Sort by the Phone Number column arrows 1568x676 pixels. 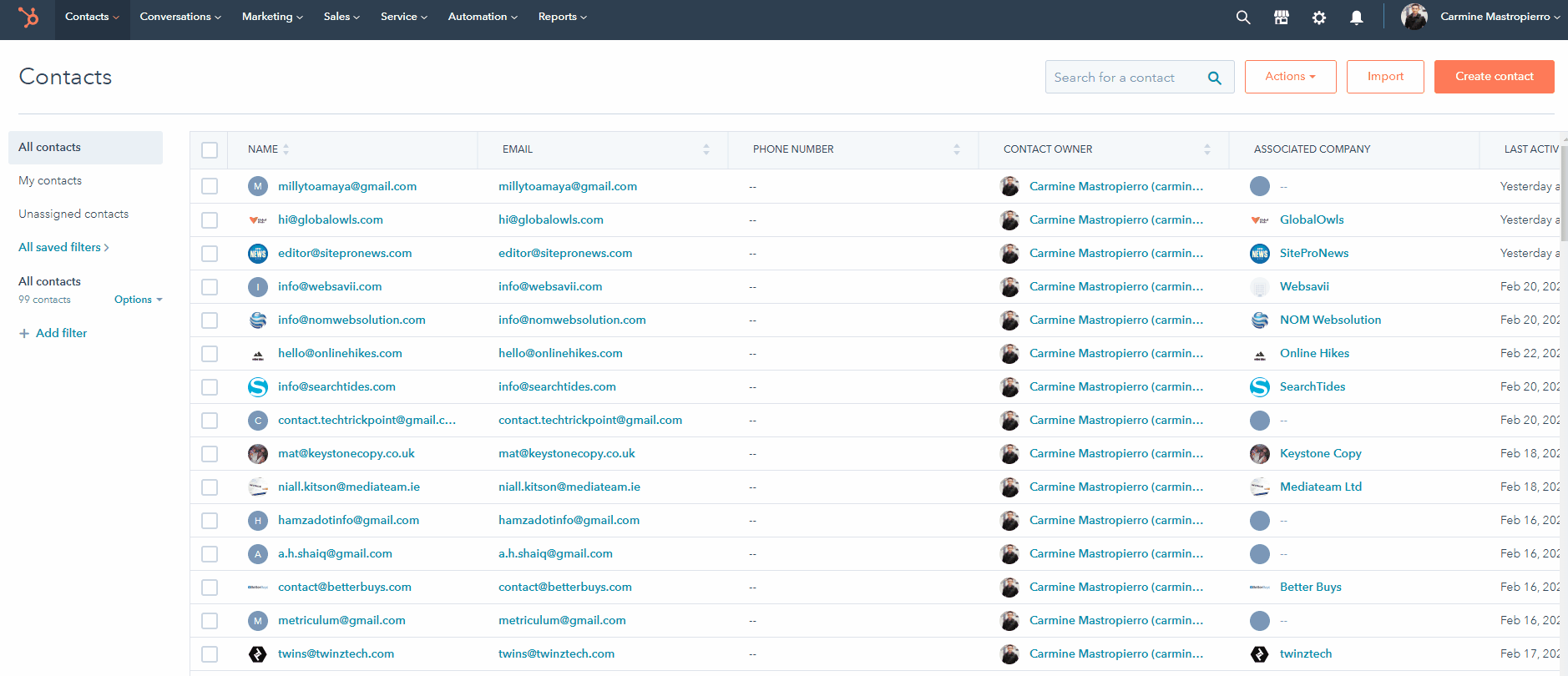coord(957,149)
